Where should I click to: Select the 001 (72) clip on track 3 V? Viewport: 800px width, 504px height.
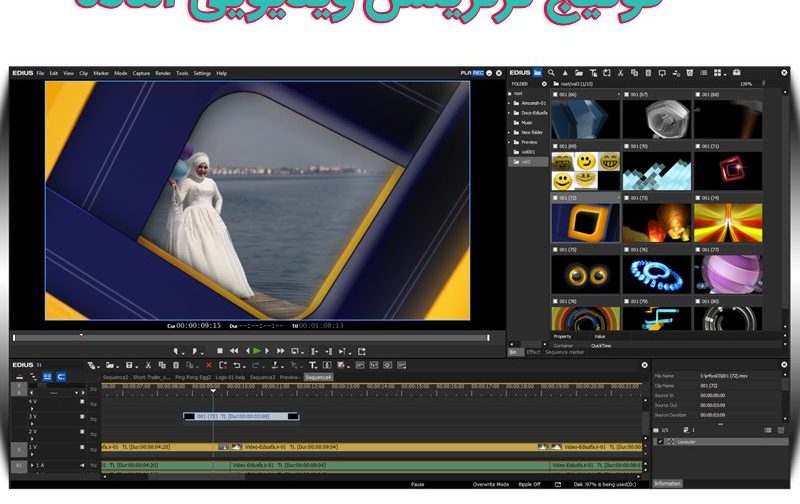241,416
